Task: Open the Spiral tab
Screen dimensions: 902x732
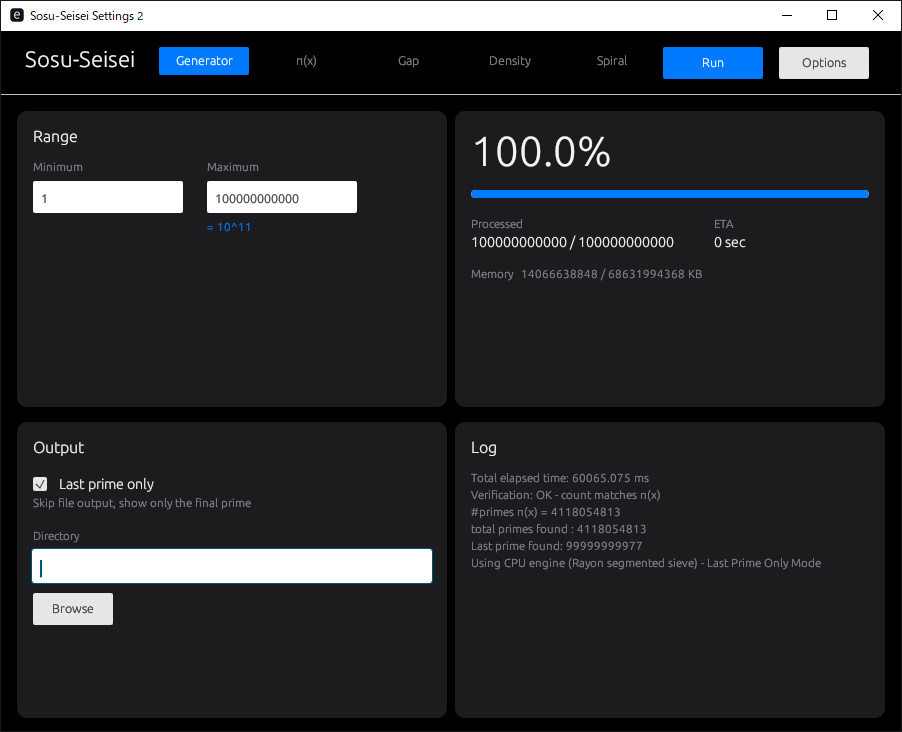Action: pyautogui.click(x=612, y=61)
